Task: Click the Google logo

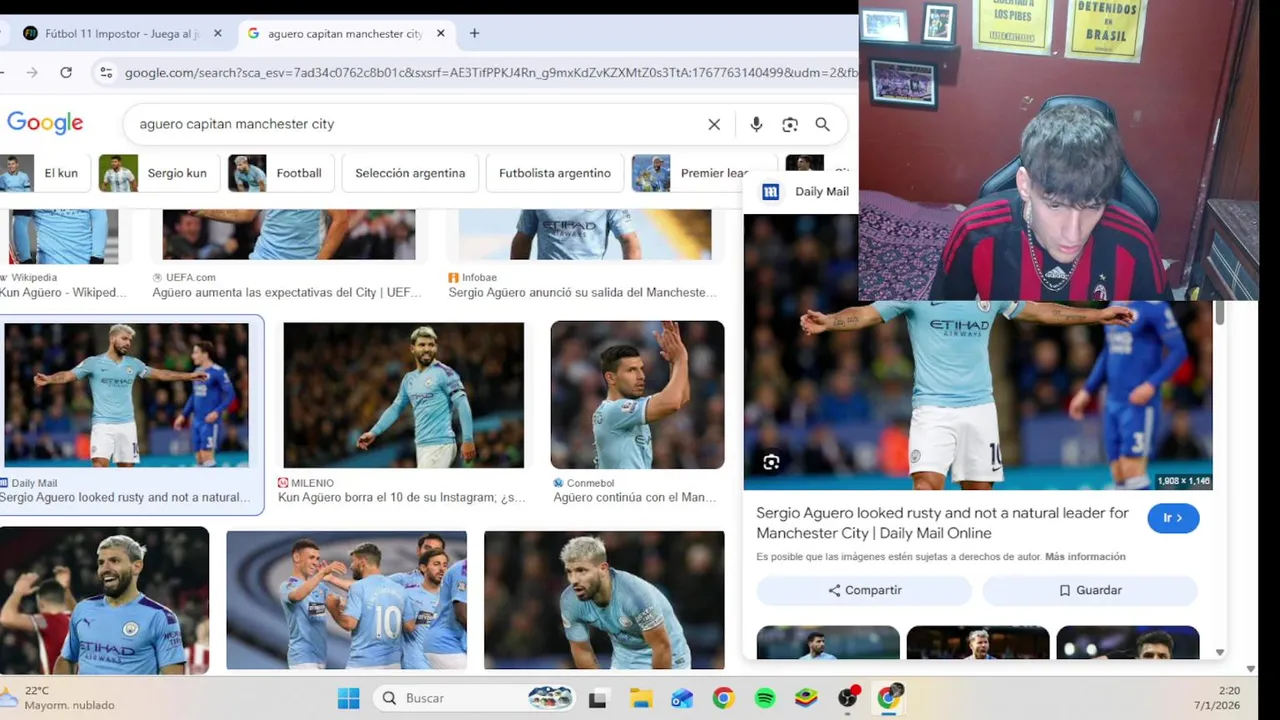Action: click(x=45, y=123)
